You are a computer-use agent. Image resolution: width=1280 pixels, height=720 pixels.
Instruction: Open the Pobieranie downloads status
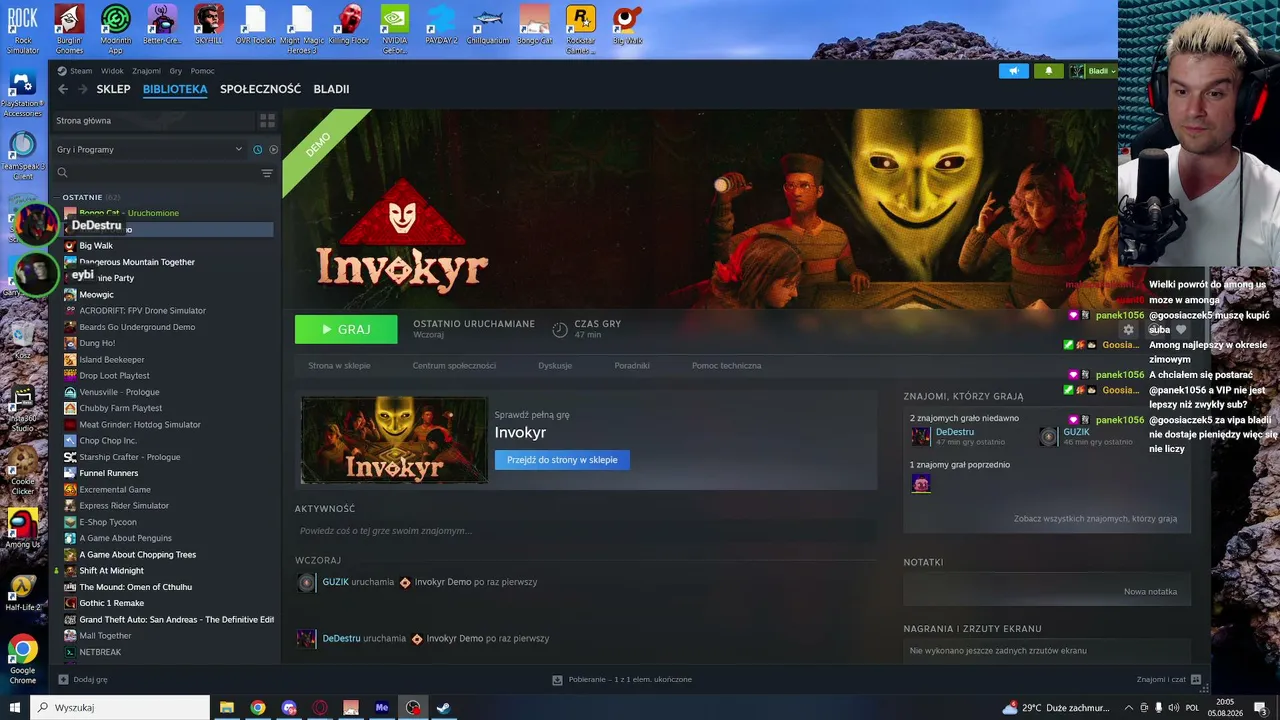click(x=622, y=680)
